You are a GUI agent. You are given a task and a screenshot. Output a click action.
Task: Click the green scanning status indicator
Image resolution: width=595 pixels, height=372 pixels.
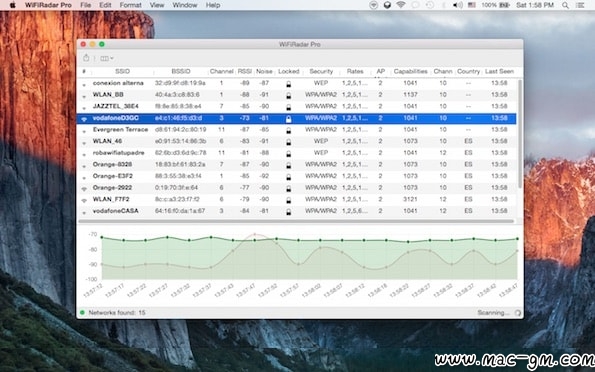point(82,312)
